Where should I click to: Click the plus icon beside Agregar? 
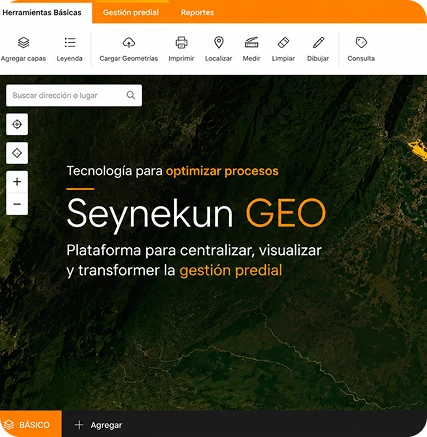click(x=79, y=425)
